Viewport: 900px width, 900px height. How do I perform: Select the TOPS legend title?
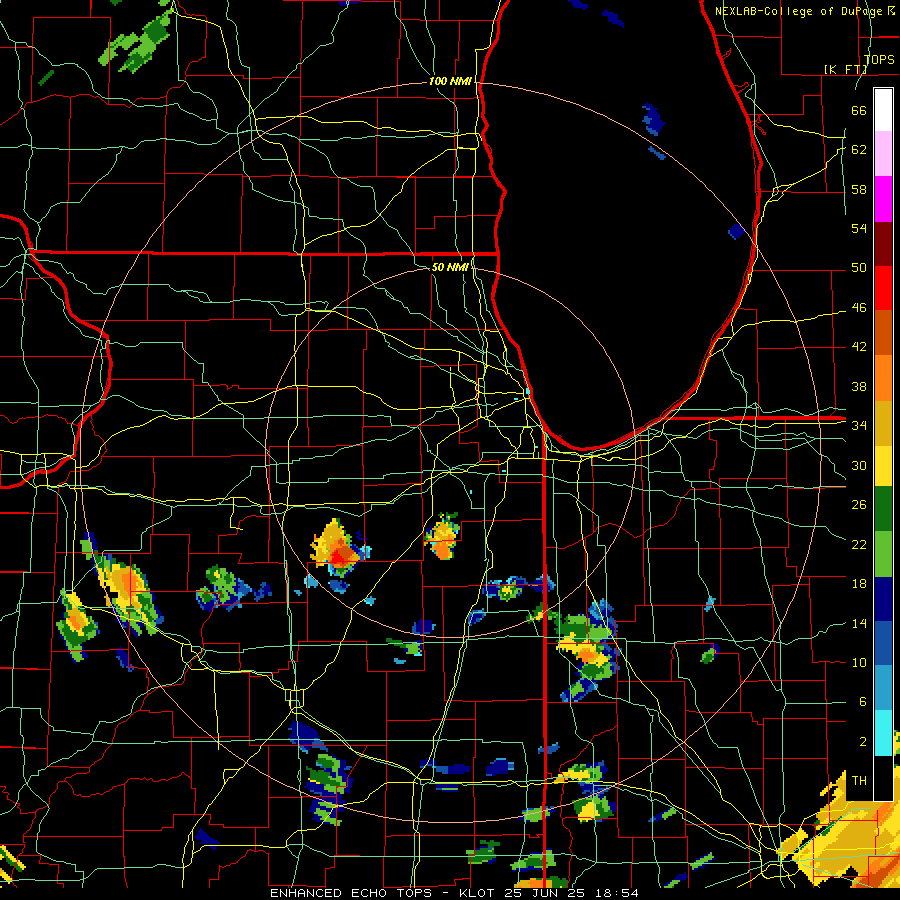click(x=879, y=59)
